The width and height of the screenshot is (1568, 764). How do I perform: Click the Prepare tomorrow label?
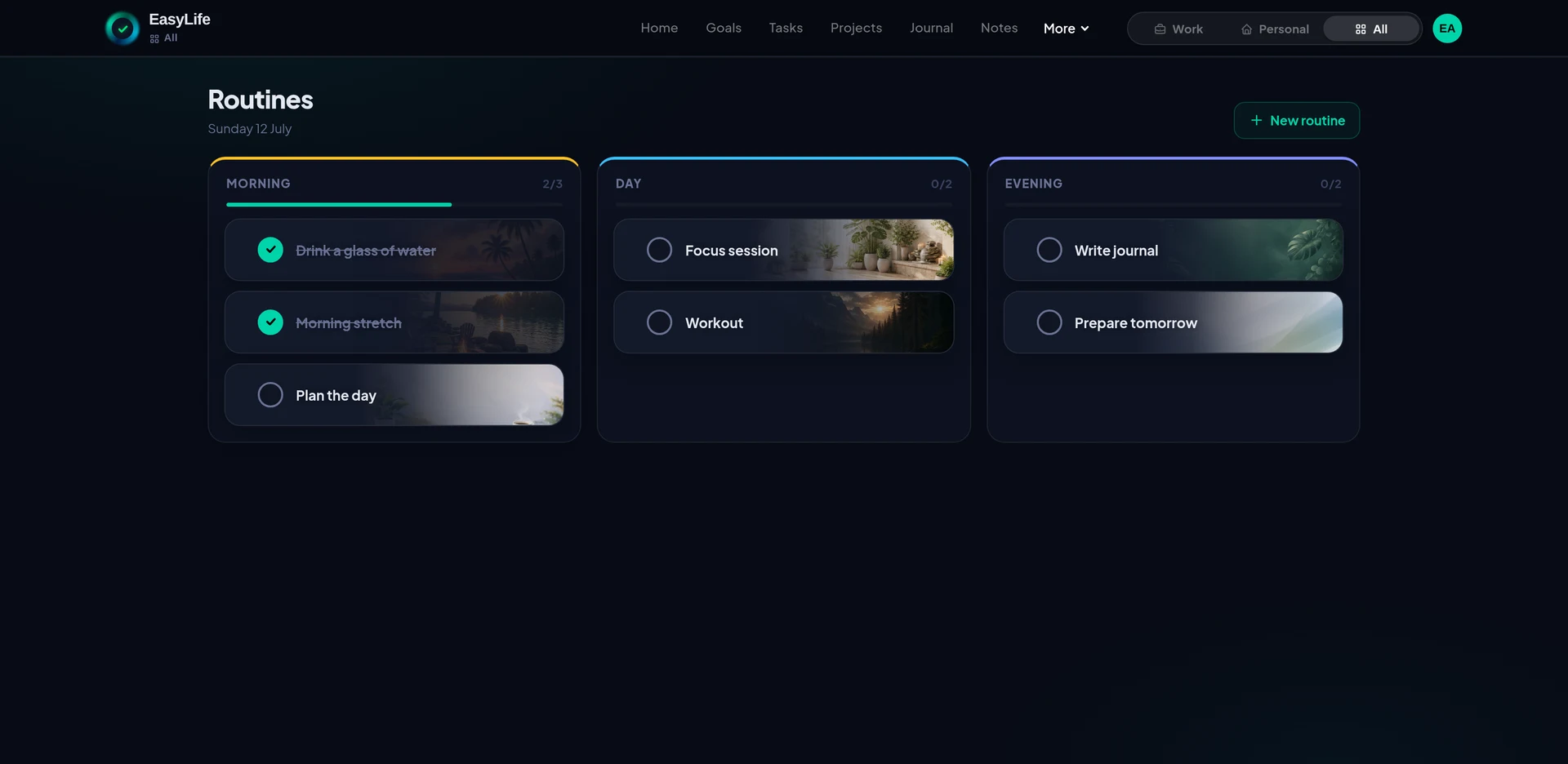(x=1135, y=323)
